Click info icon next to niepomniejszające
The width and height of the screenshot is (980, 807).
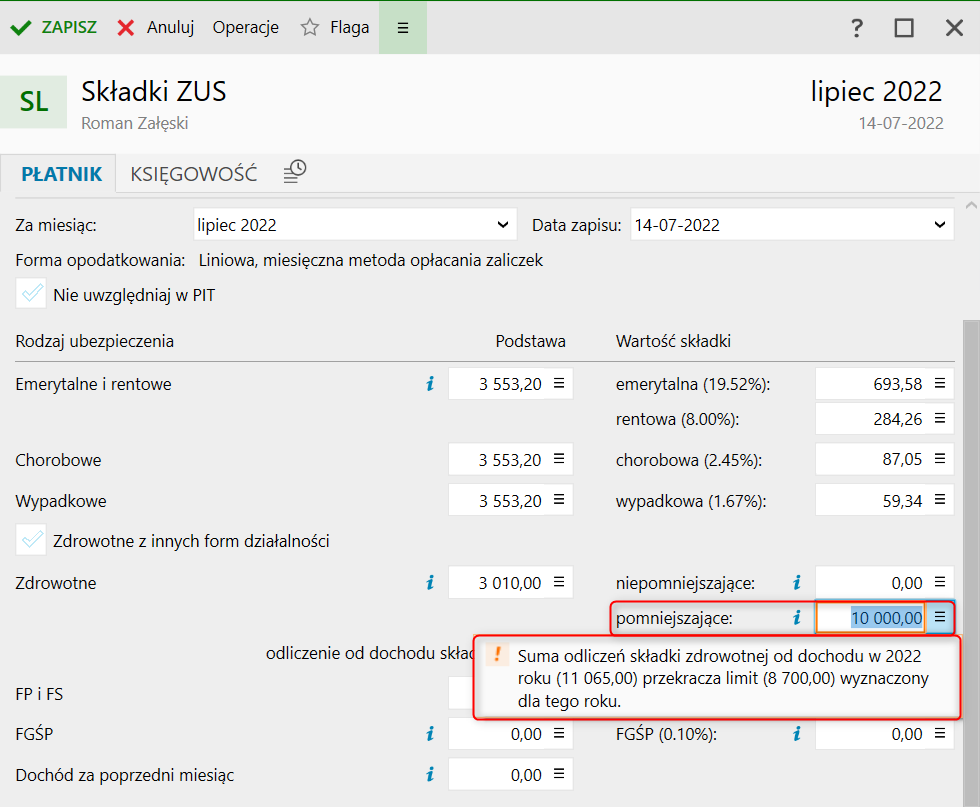tap(797, 582)
